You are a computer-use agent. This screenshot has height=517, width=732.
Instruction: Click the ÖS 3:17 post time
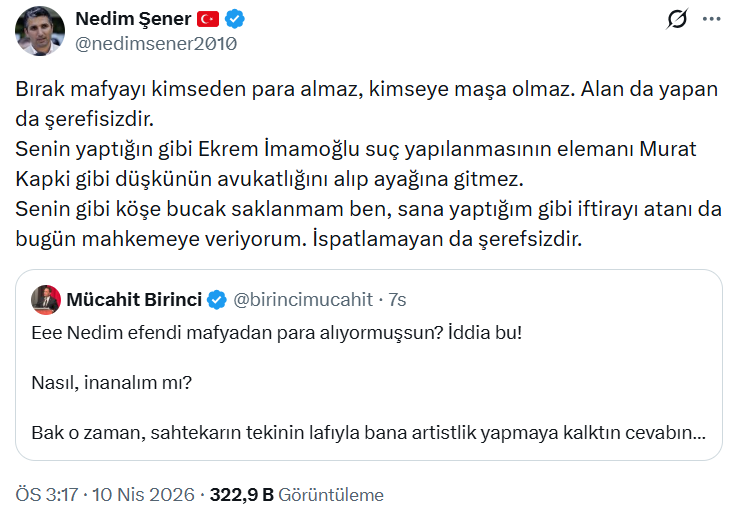coord(47,495)
